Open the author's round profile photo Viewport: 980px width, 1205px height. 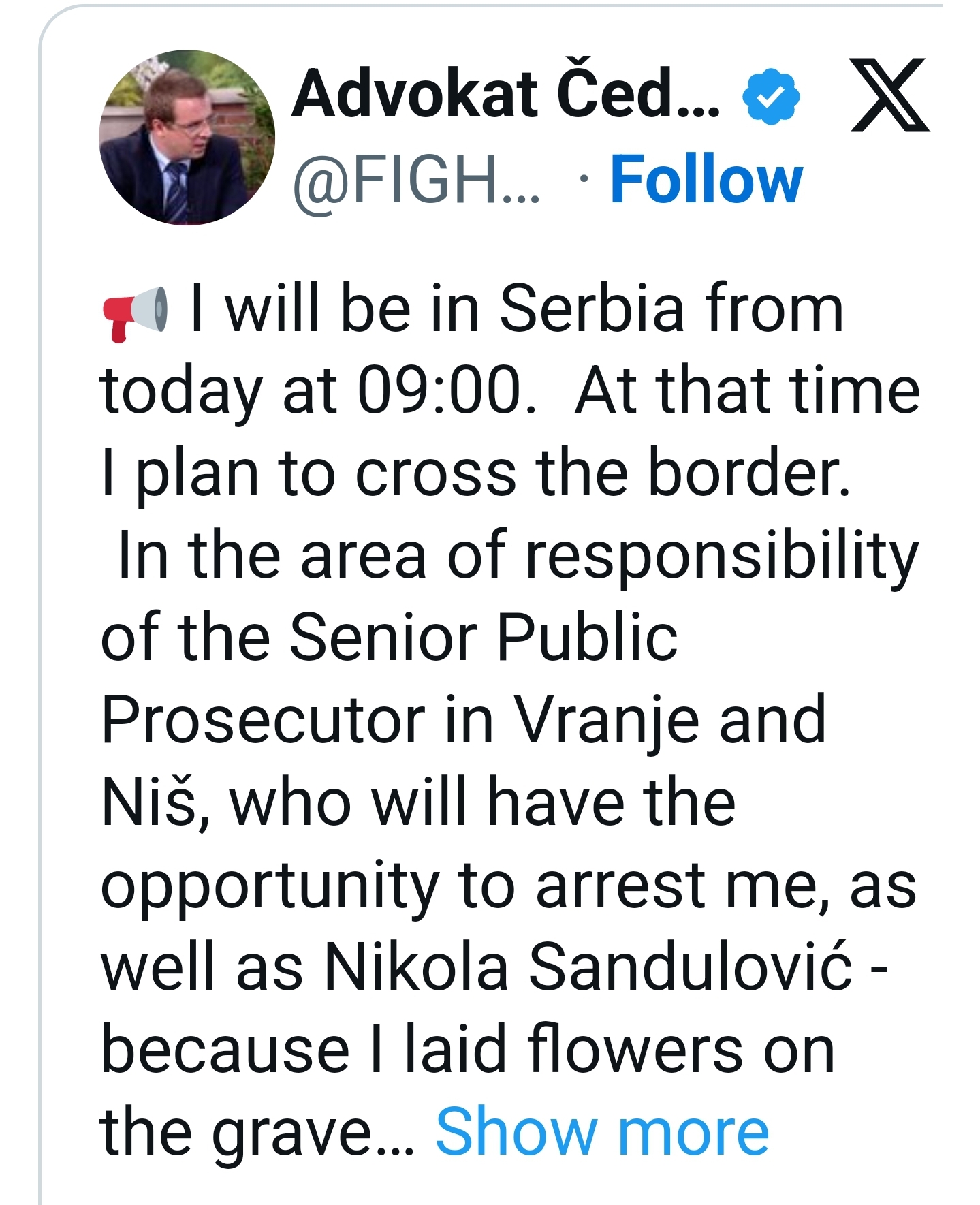point(187,137)
